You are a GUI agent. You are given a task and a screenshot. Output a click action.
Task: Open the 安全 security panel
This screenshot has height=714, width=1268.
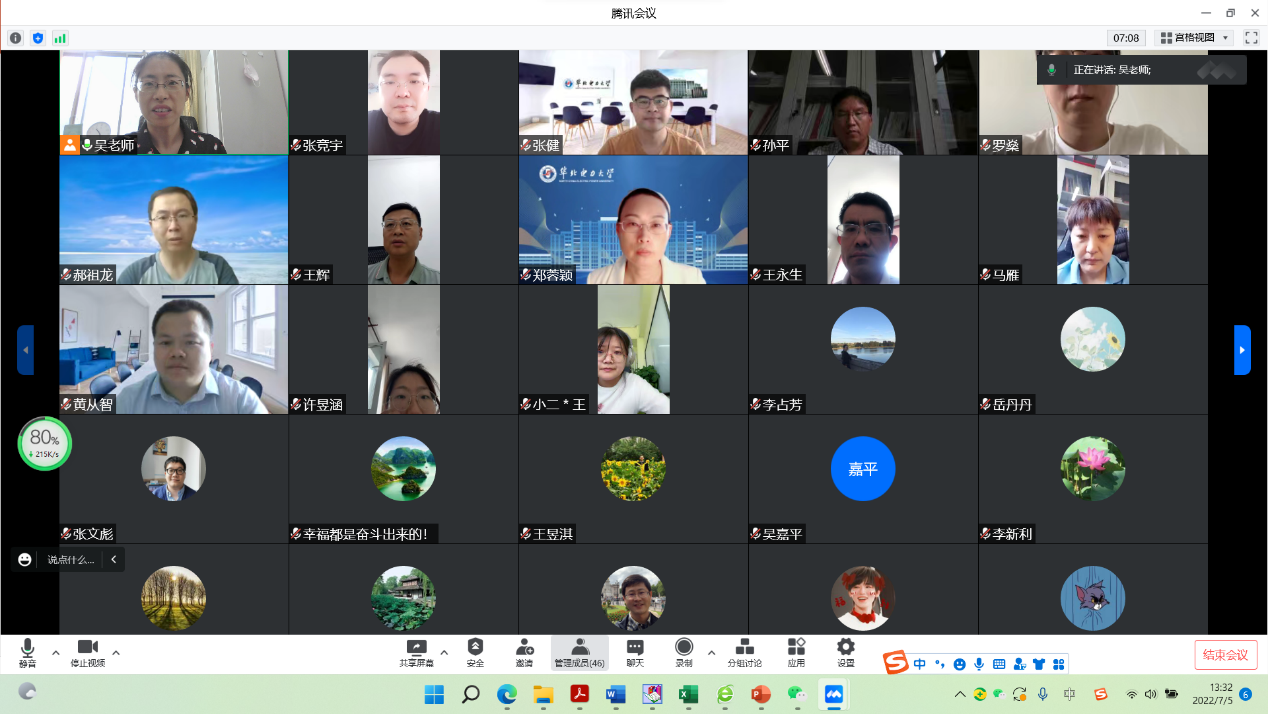(475, 652)
